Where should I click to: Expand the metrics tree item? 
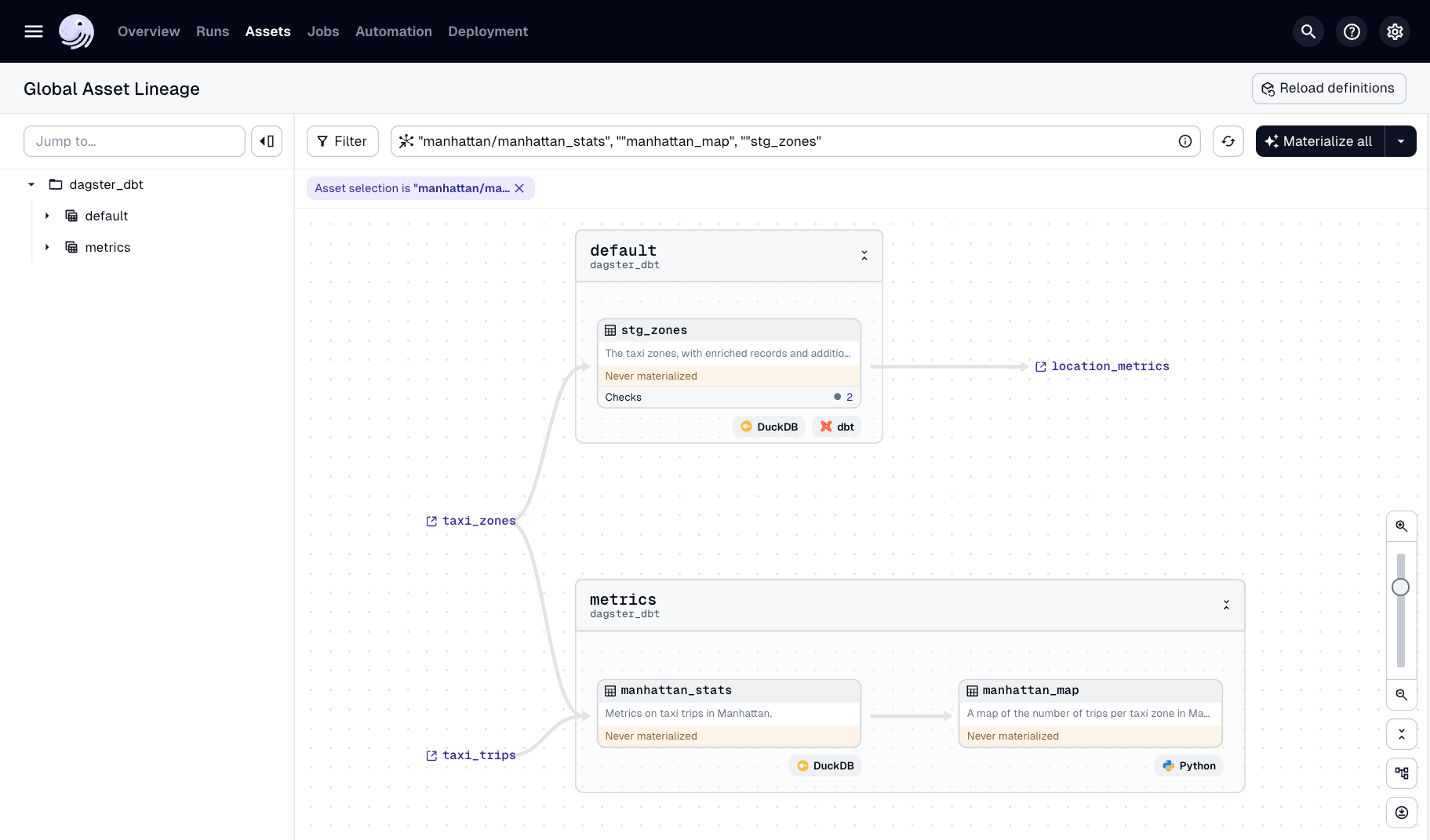pyautogui.click(x=47, y=247)
